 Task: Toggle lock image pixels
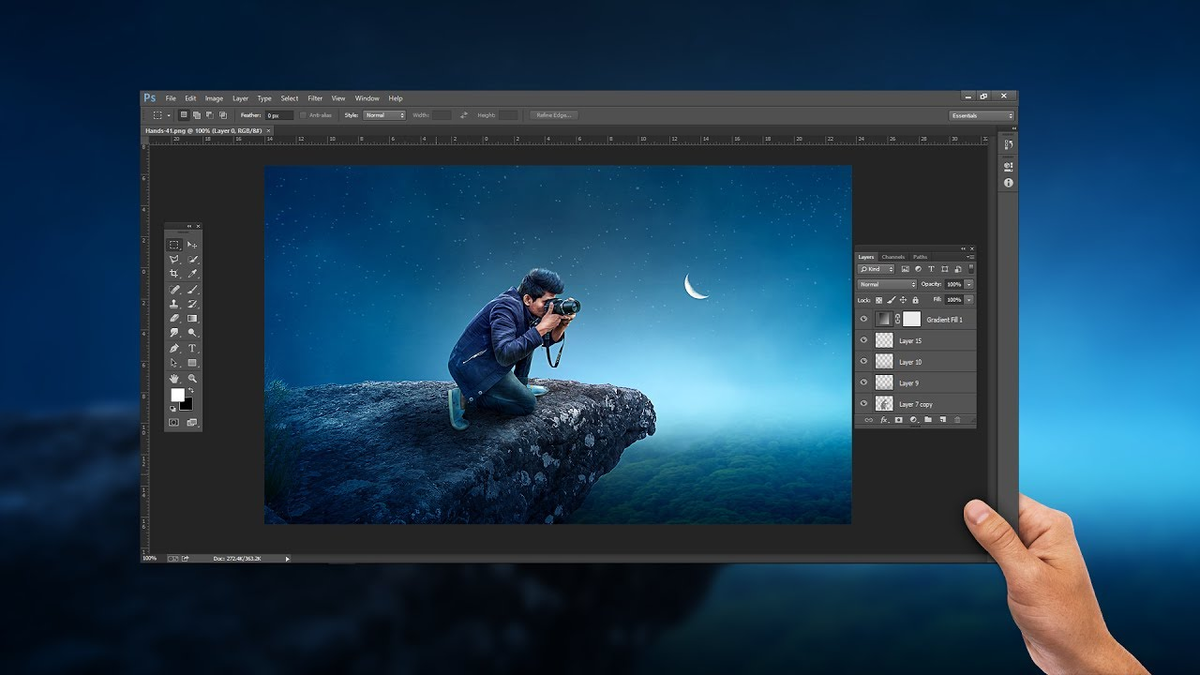click(890, 300)
